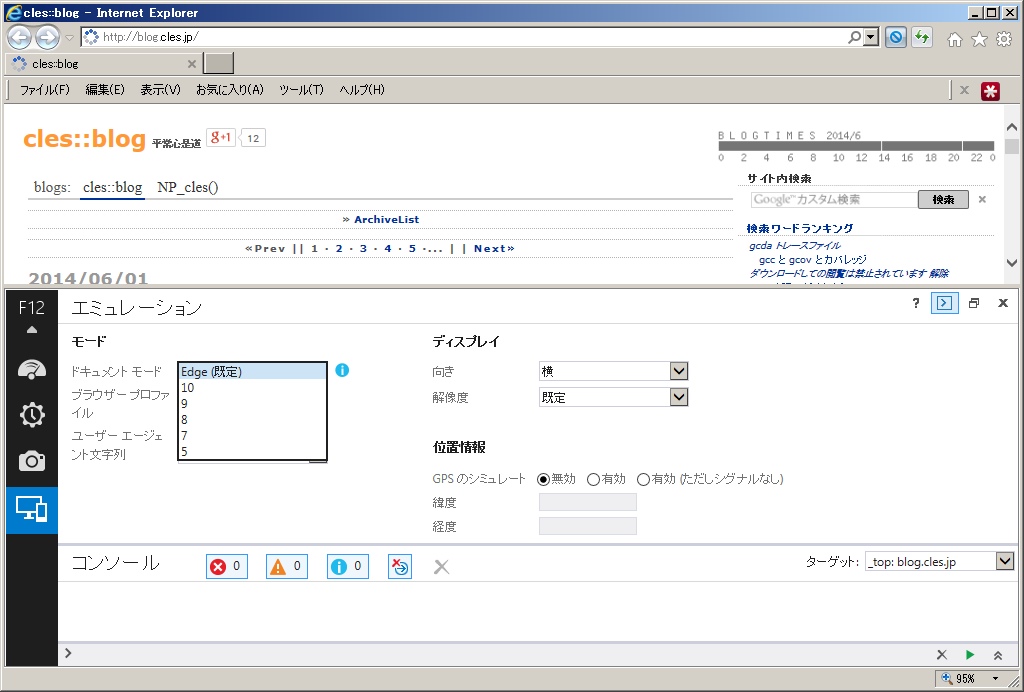Viewport: 1024px width, 692px height.
Task: Click the ArchiveList link
Action: tap(386, 219)
